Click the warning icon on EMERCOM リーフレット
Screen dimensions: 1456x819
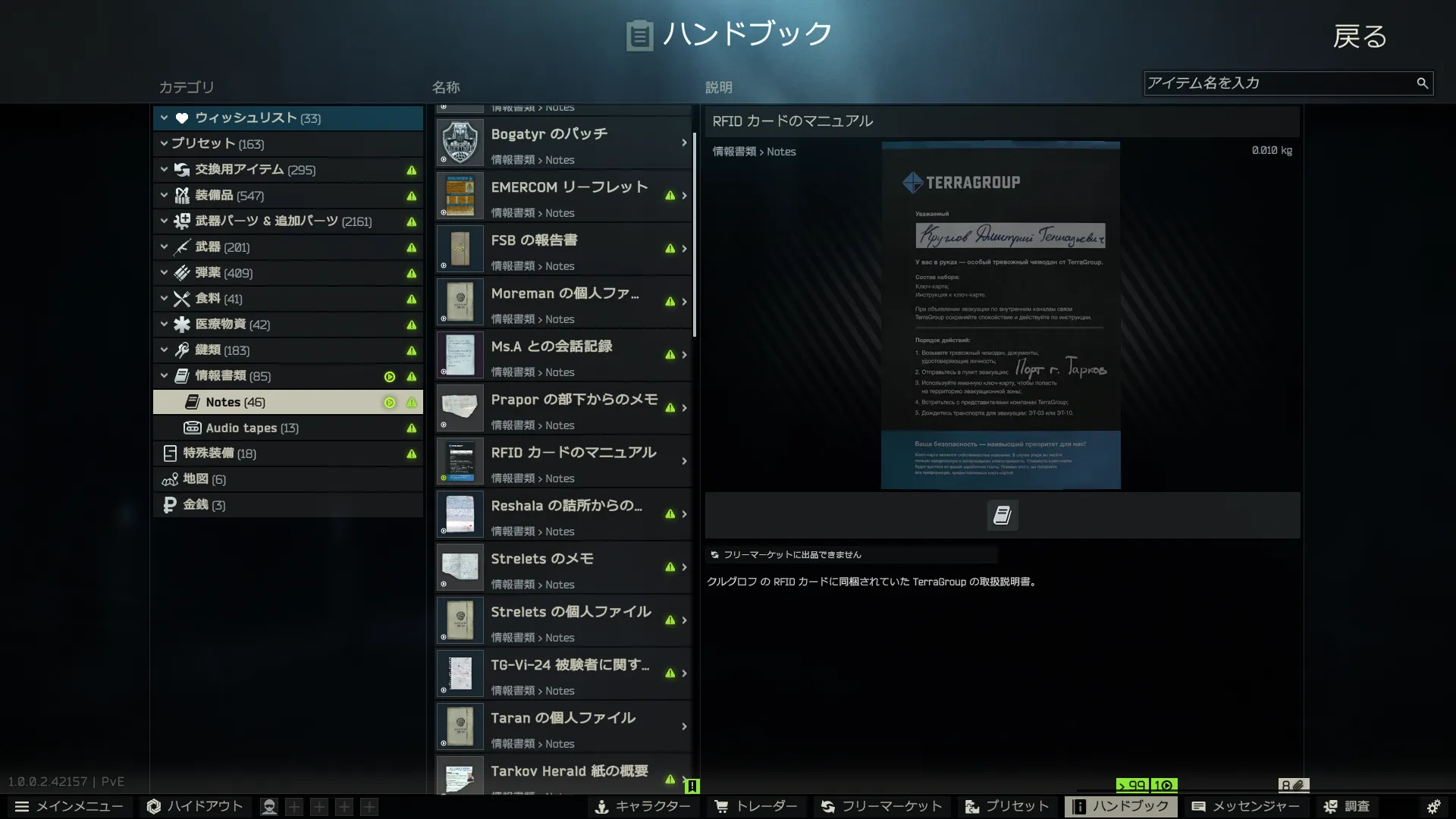[670, 196]
